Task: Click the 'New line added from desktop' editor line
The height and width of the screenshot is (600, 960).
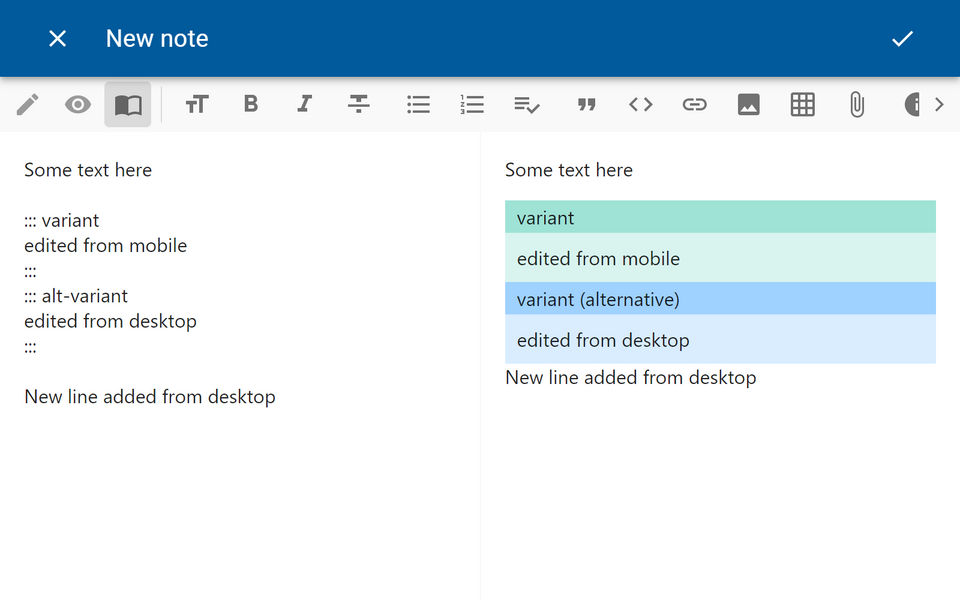Action: pyautogui.click(x=150, y=397)
